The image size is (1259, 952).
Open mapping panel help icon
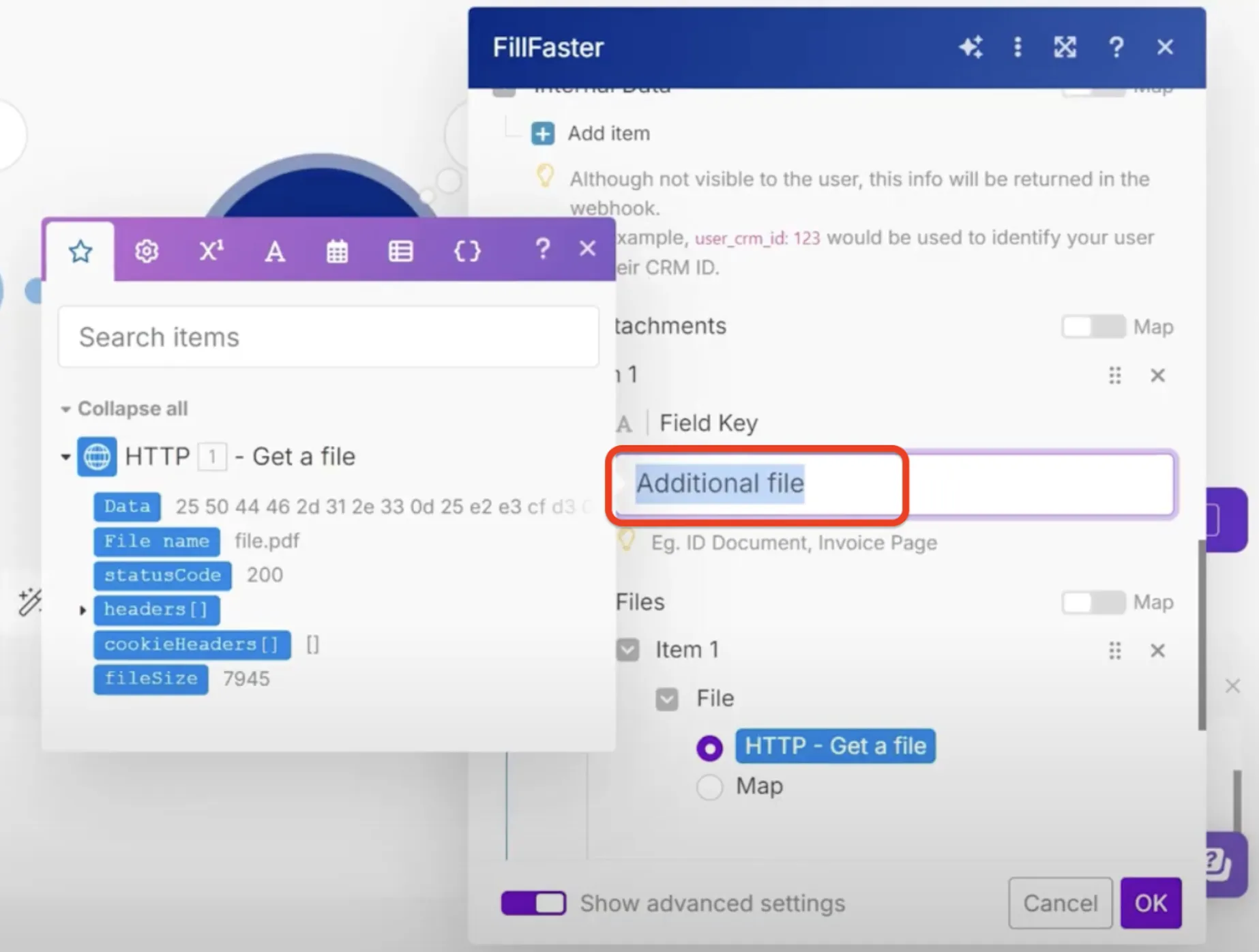(542, 249)
